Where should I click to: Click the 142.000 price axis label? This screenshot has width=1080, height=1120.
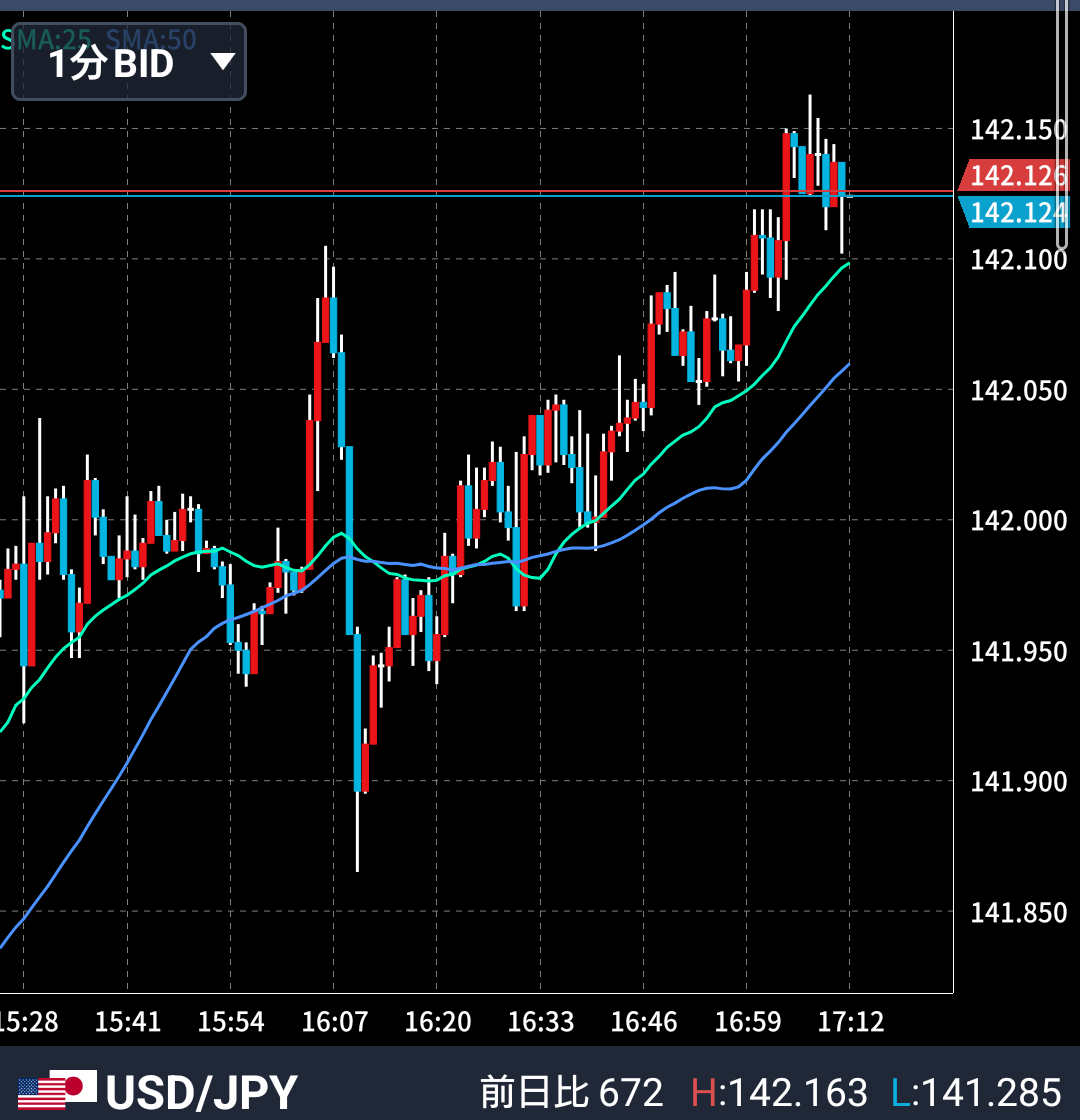1018,521
